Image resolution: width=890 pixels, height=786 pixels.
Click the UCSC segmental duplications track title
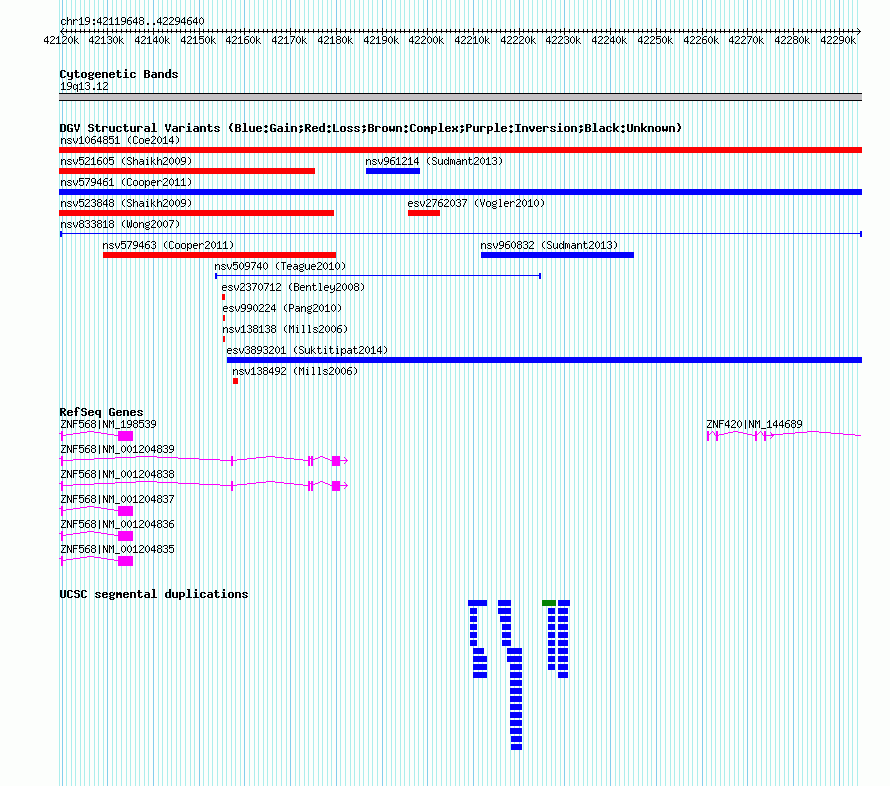154,594
